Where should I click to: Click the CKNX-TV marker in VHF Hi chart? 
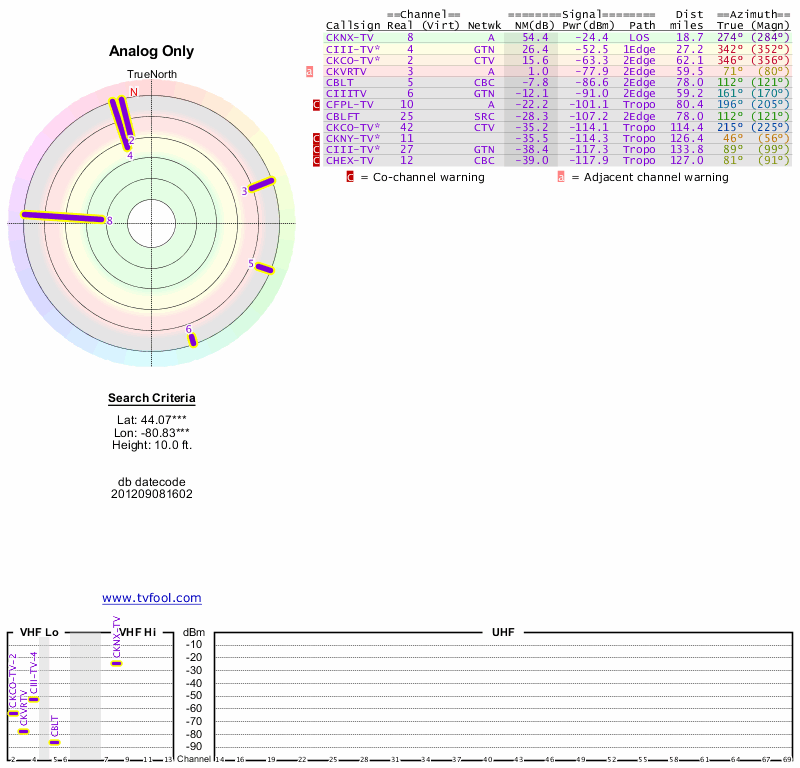point(117,663)
